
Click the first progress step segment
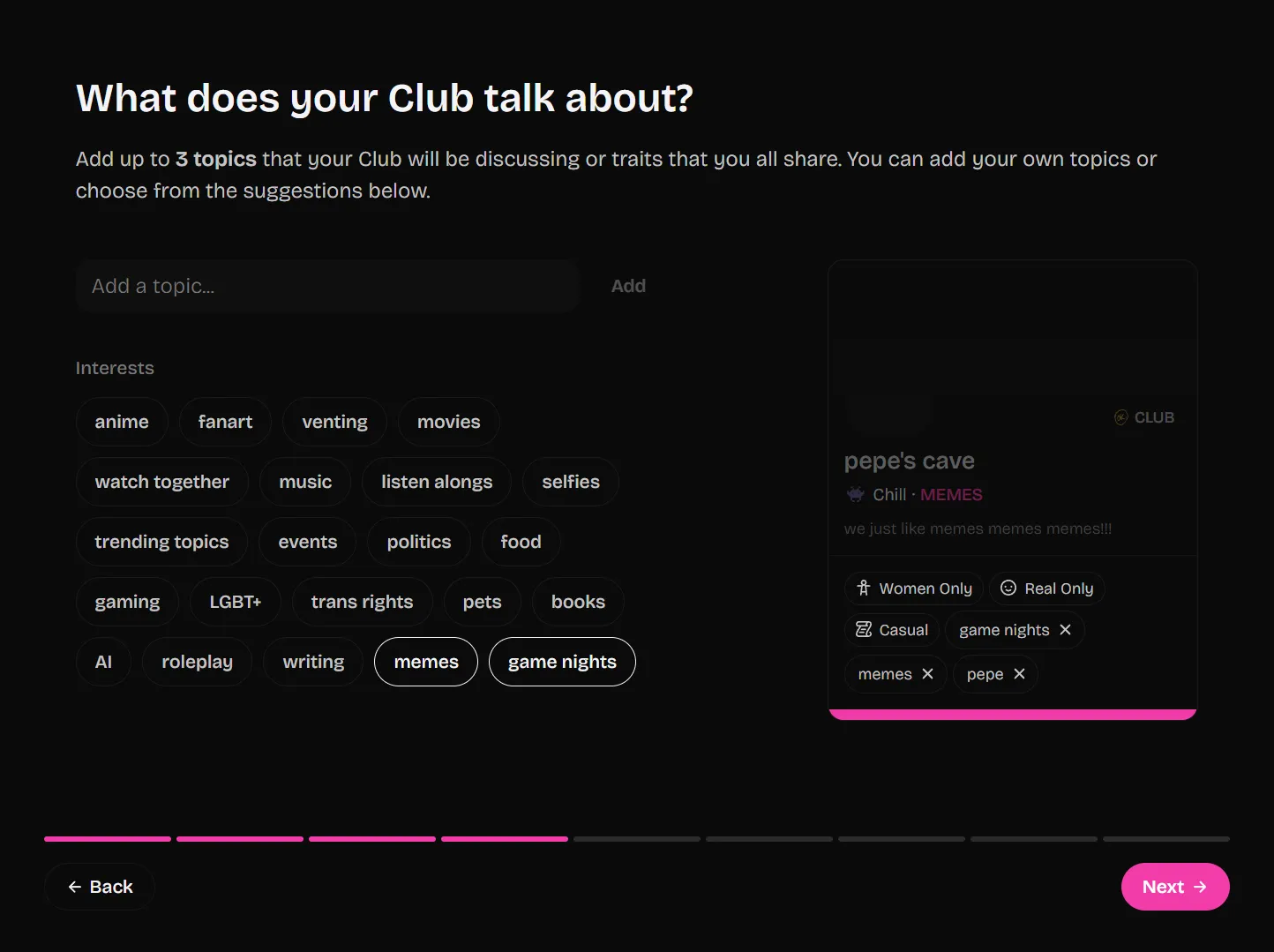tap(108, 839)
